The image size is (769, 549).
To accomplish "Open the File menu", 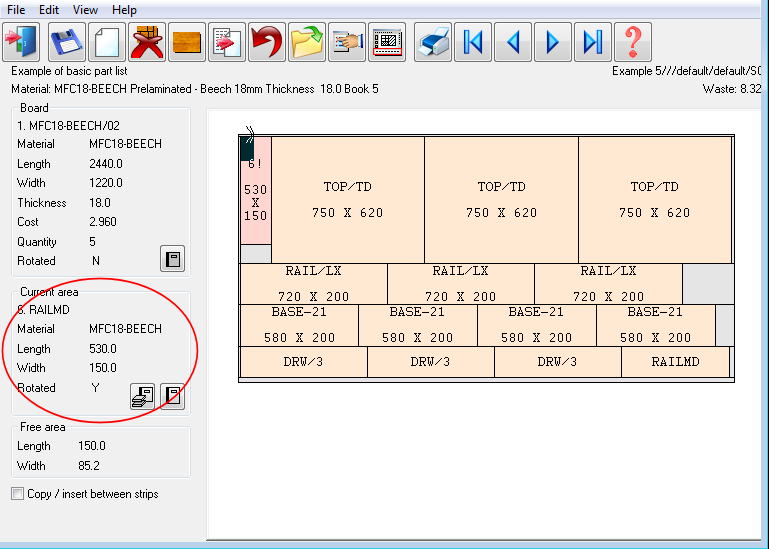I will (x=16, y=10).
